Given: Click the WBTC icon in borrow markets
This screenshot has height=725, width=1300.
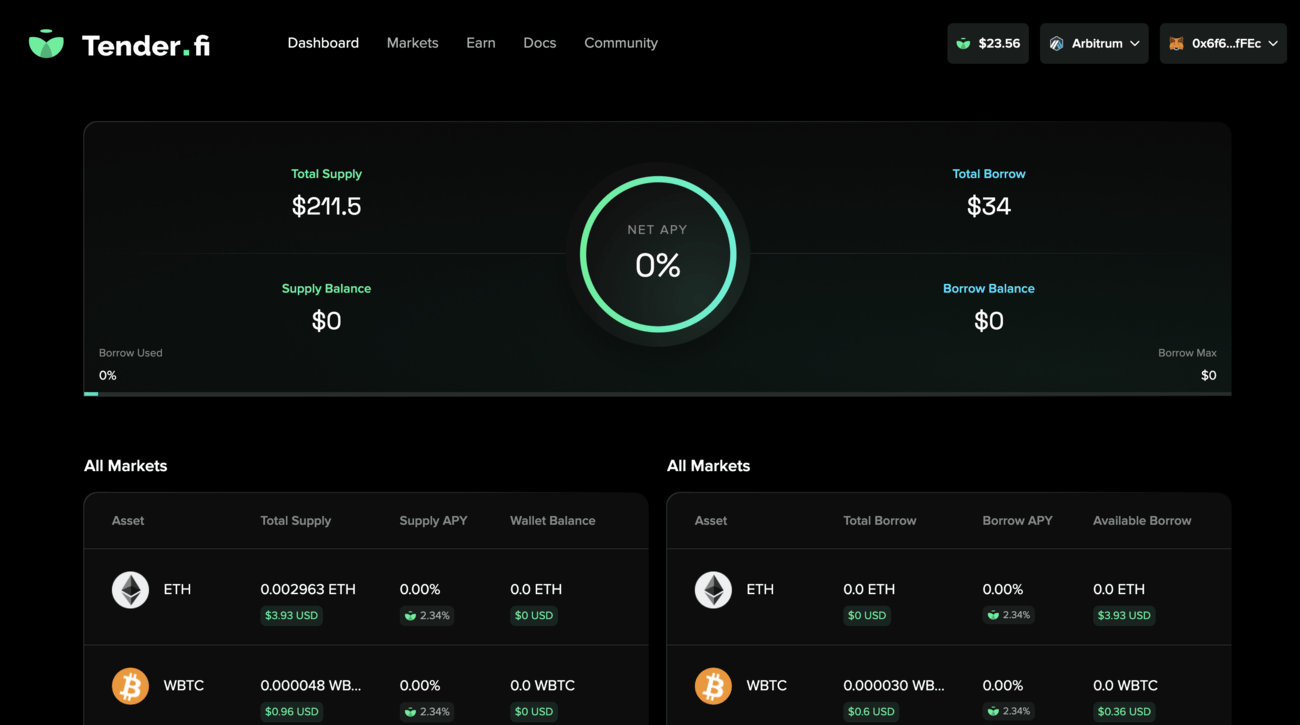Looking at the screenshot, I should point(713,686).
